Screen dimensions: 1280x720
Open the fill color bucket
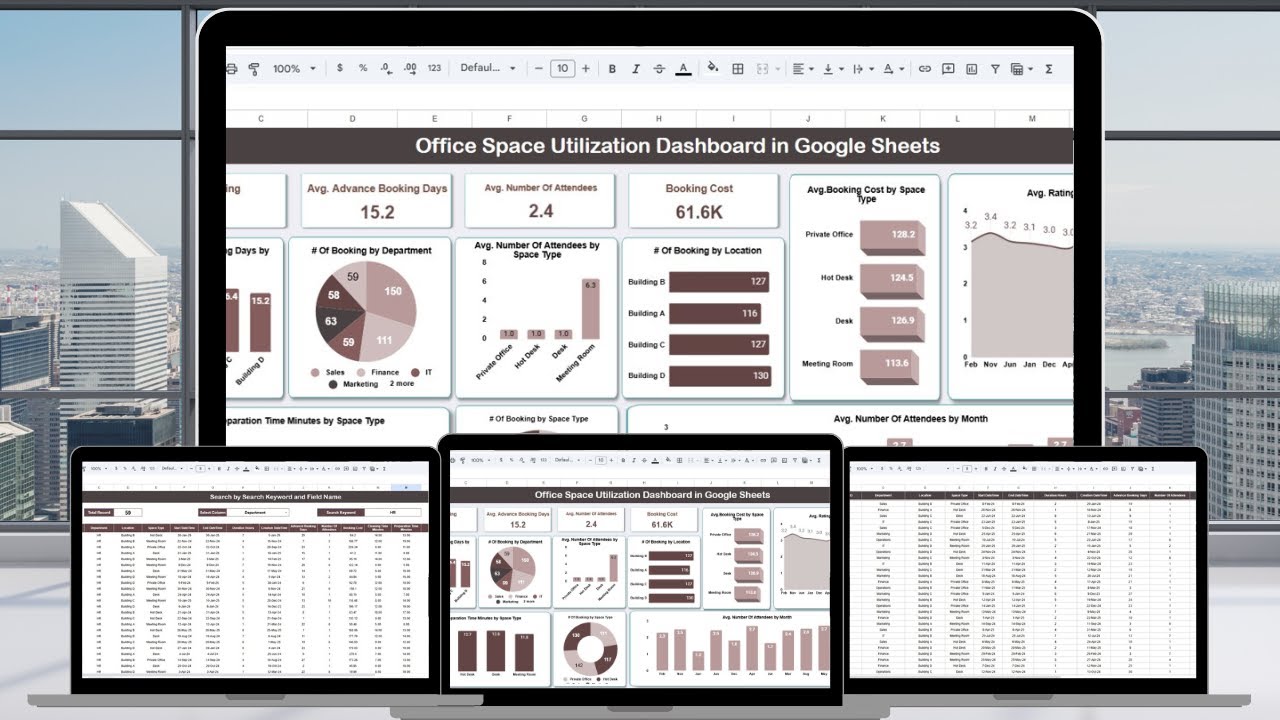tap(713, 69)
